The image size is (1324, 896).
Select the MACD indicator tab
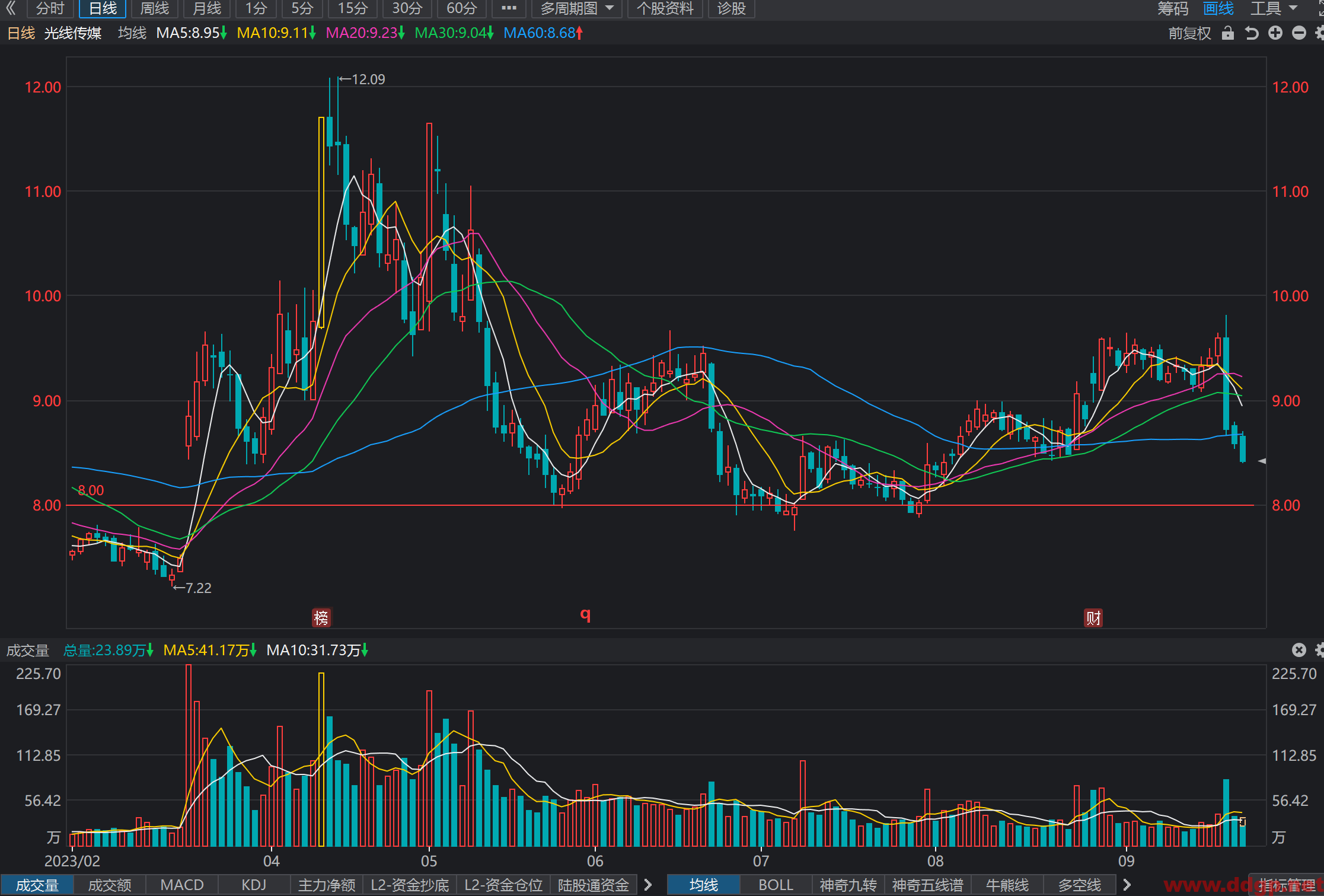click(x=182, y=885)
